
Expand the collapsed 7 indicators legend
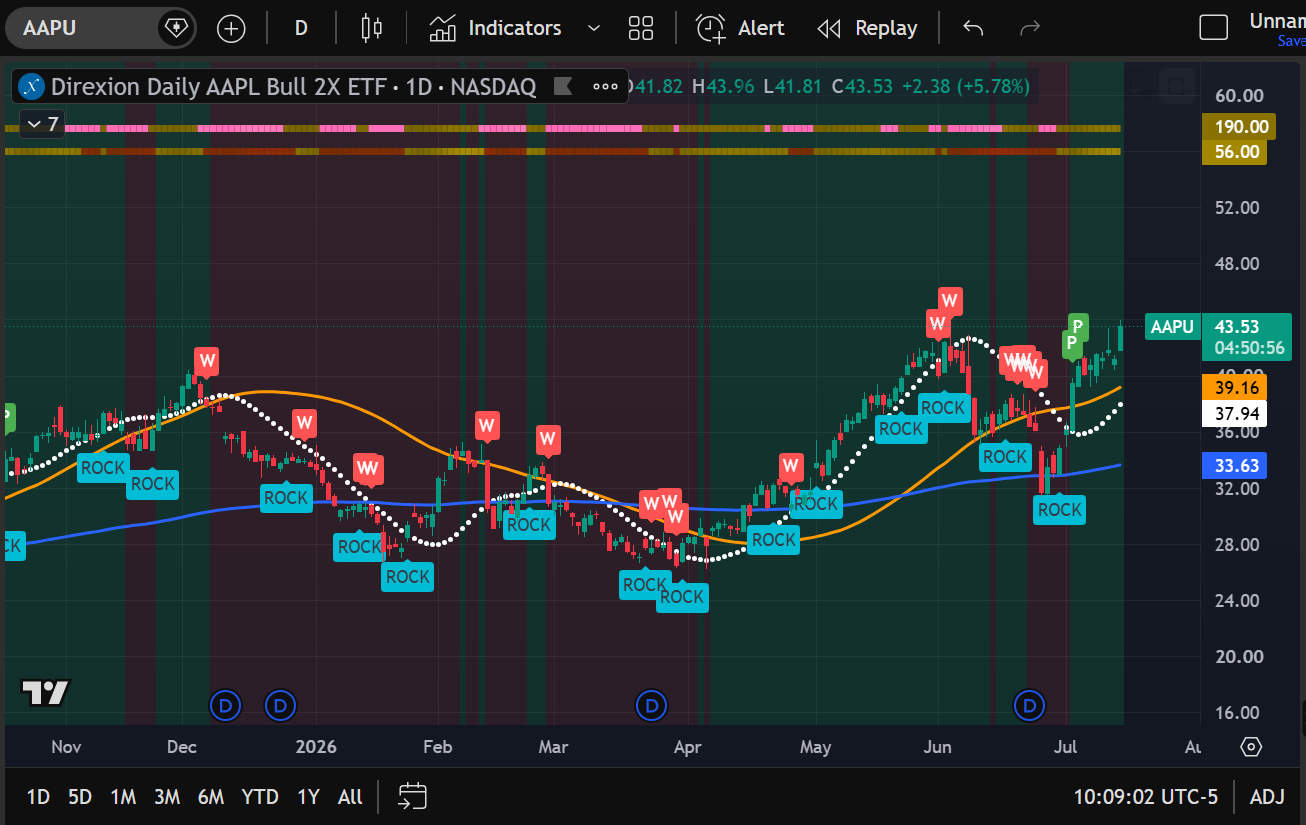coord(42,124)
